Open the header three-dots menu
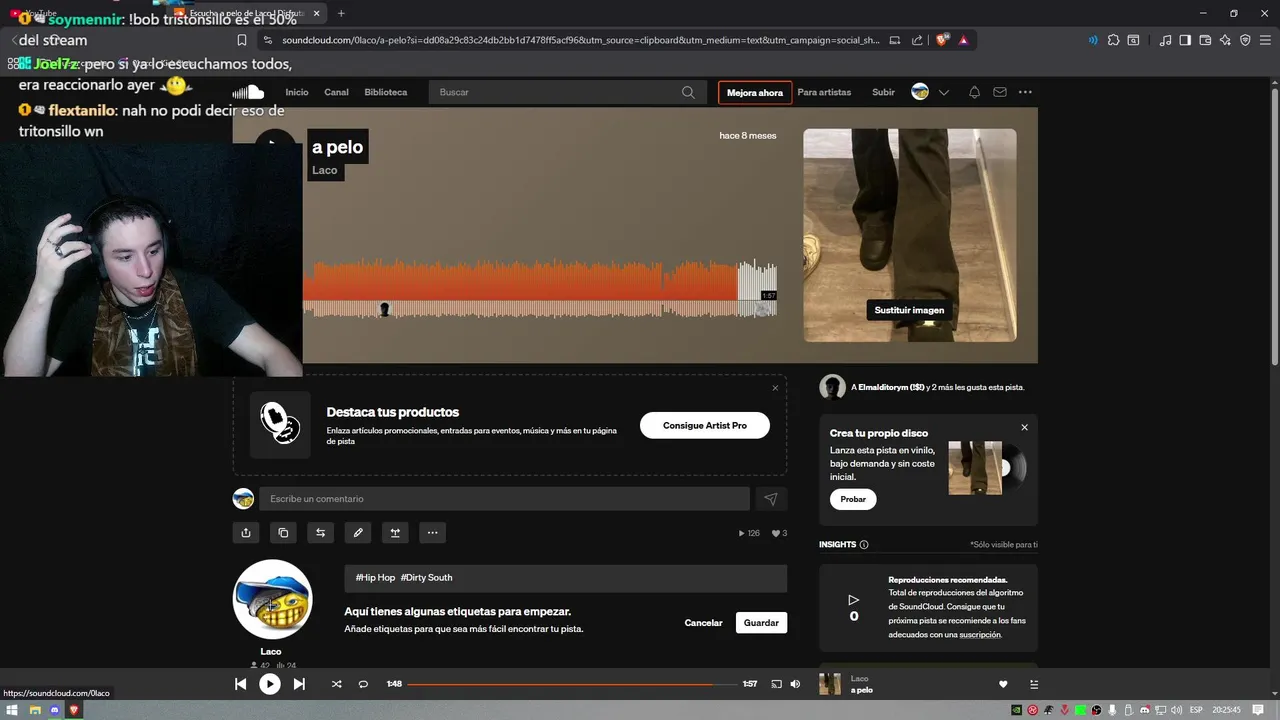The height and width of the screenshot is (720, 1280). click(1025, 92)
